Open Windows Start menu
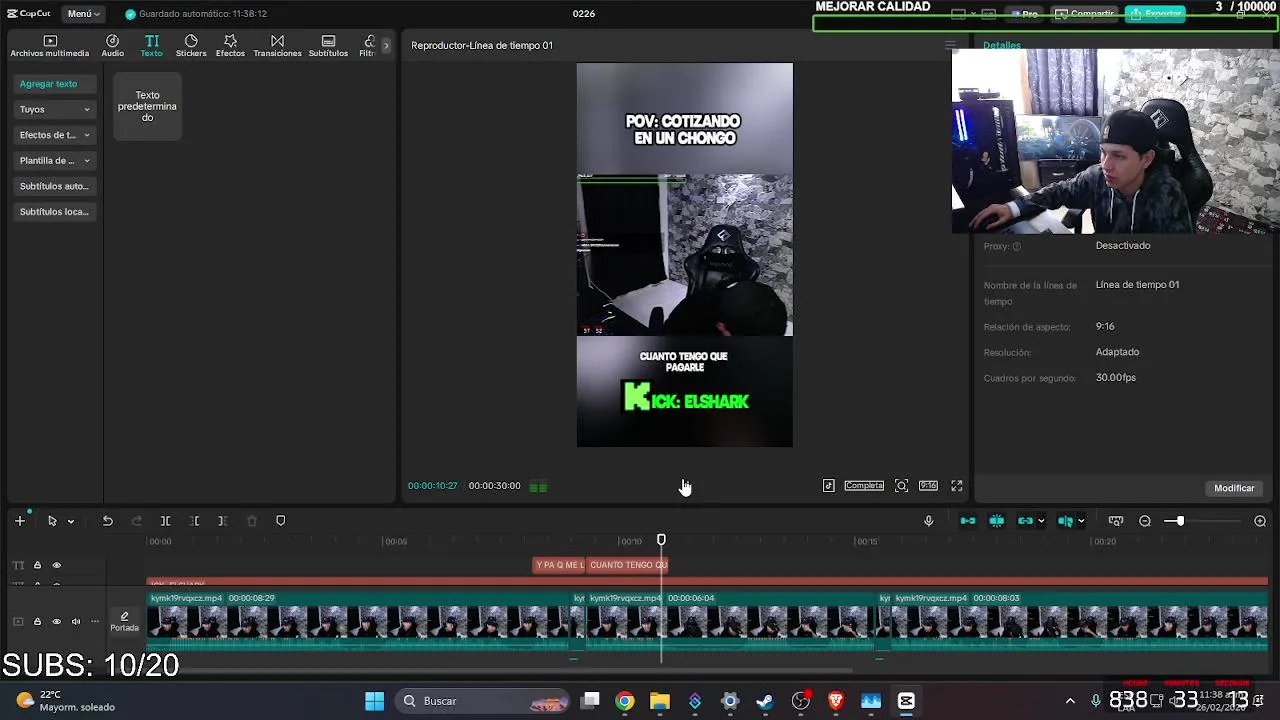Viewport: 1280px width, 720px height. (x=375, y=701)
